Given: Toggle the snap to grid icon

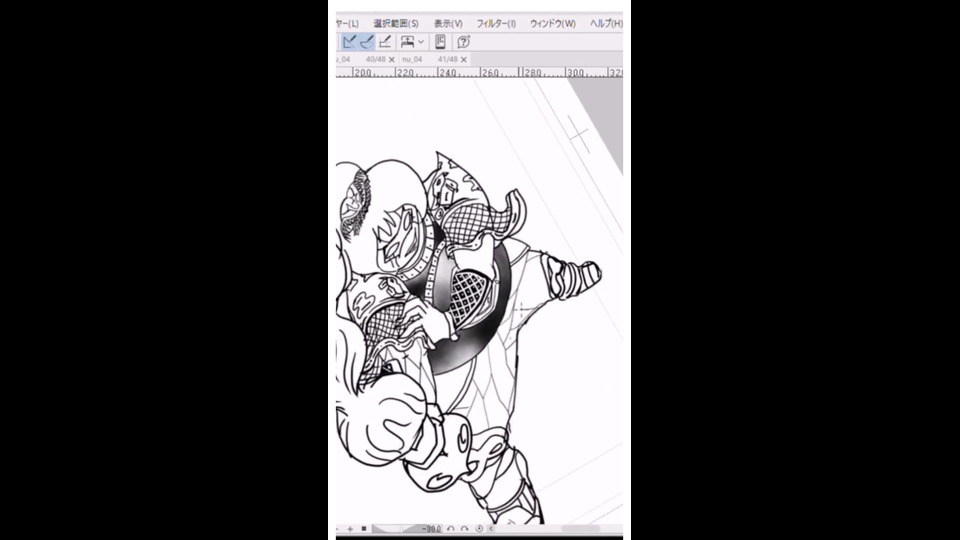Looking at the screenshot, I should [x=384, y=42].
